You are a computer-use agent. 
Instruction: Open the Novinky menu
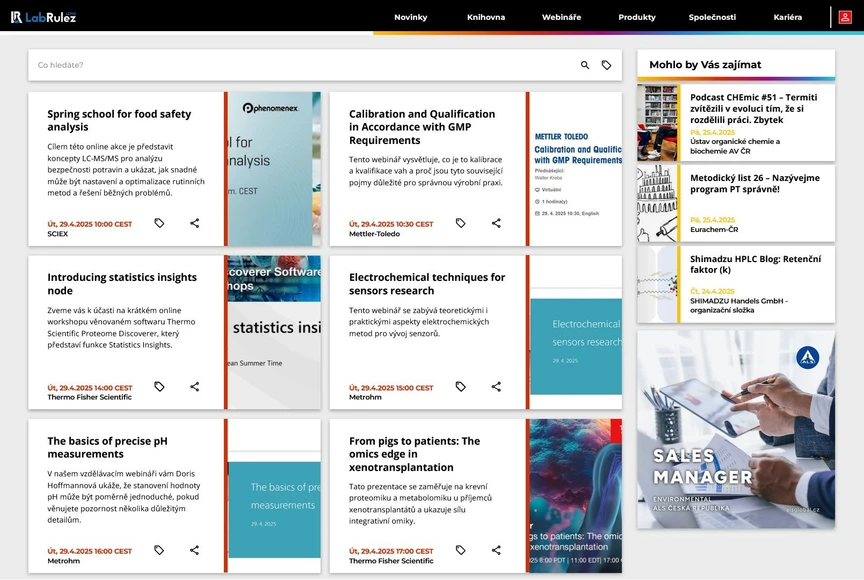point(411,16)
